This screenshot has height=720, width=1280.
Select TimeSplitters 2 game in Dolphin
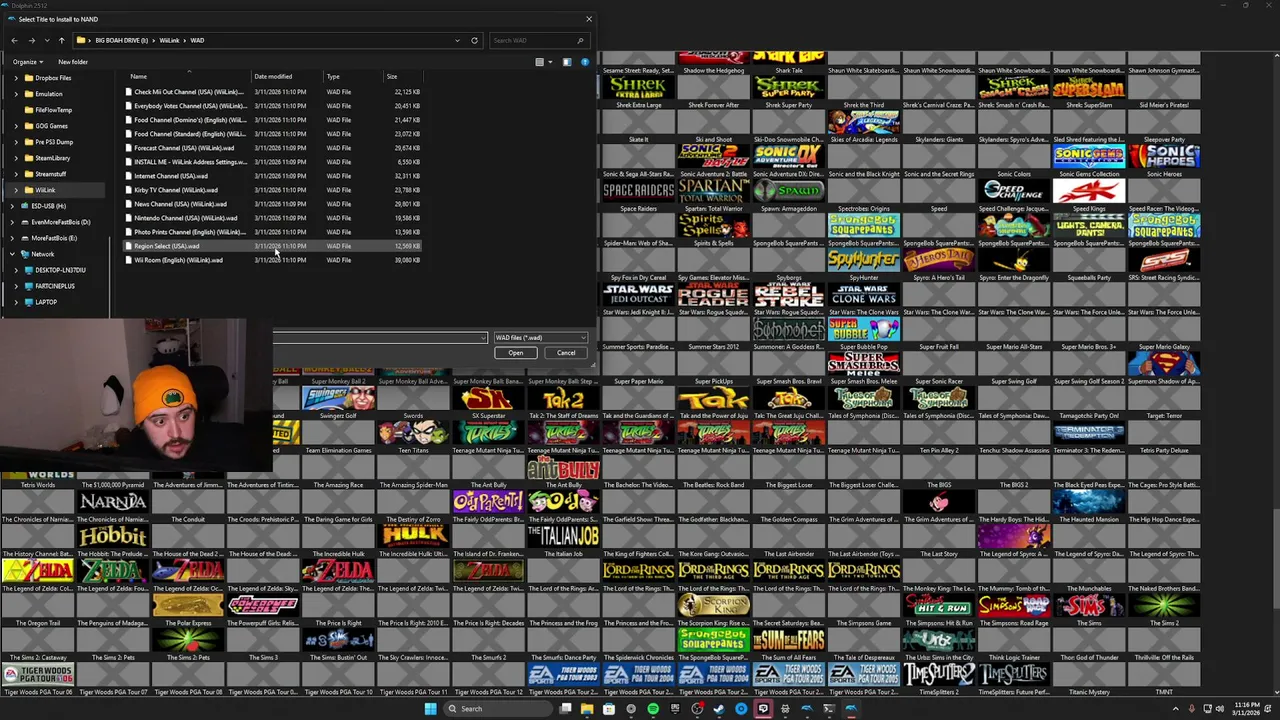(939, 679)
